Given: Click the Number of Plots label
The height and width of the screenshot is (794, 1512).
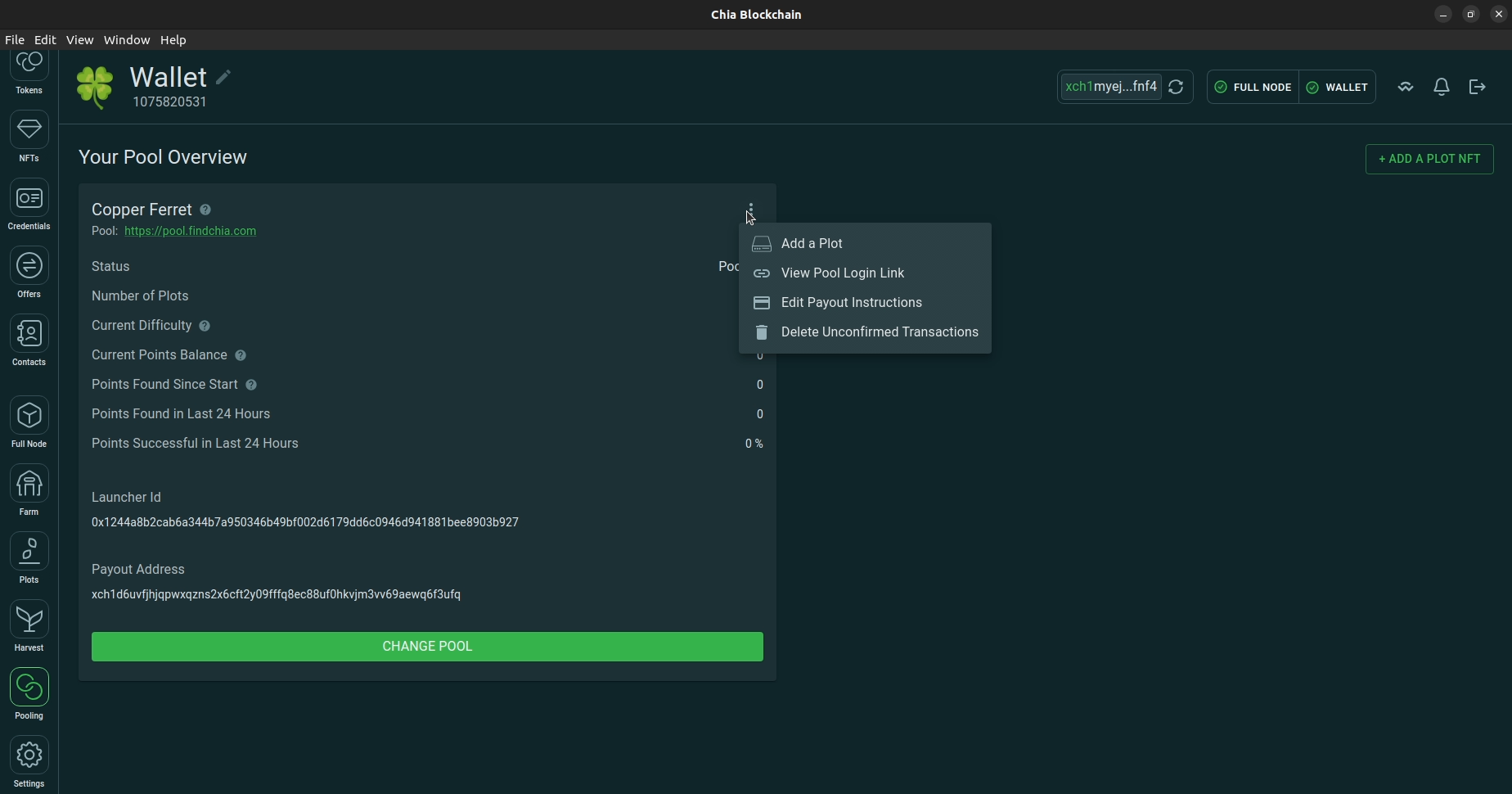Looking at the screenshot, I should [x=140, y=296].
